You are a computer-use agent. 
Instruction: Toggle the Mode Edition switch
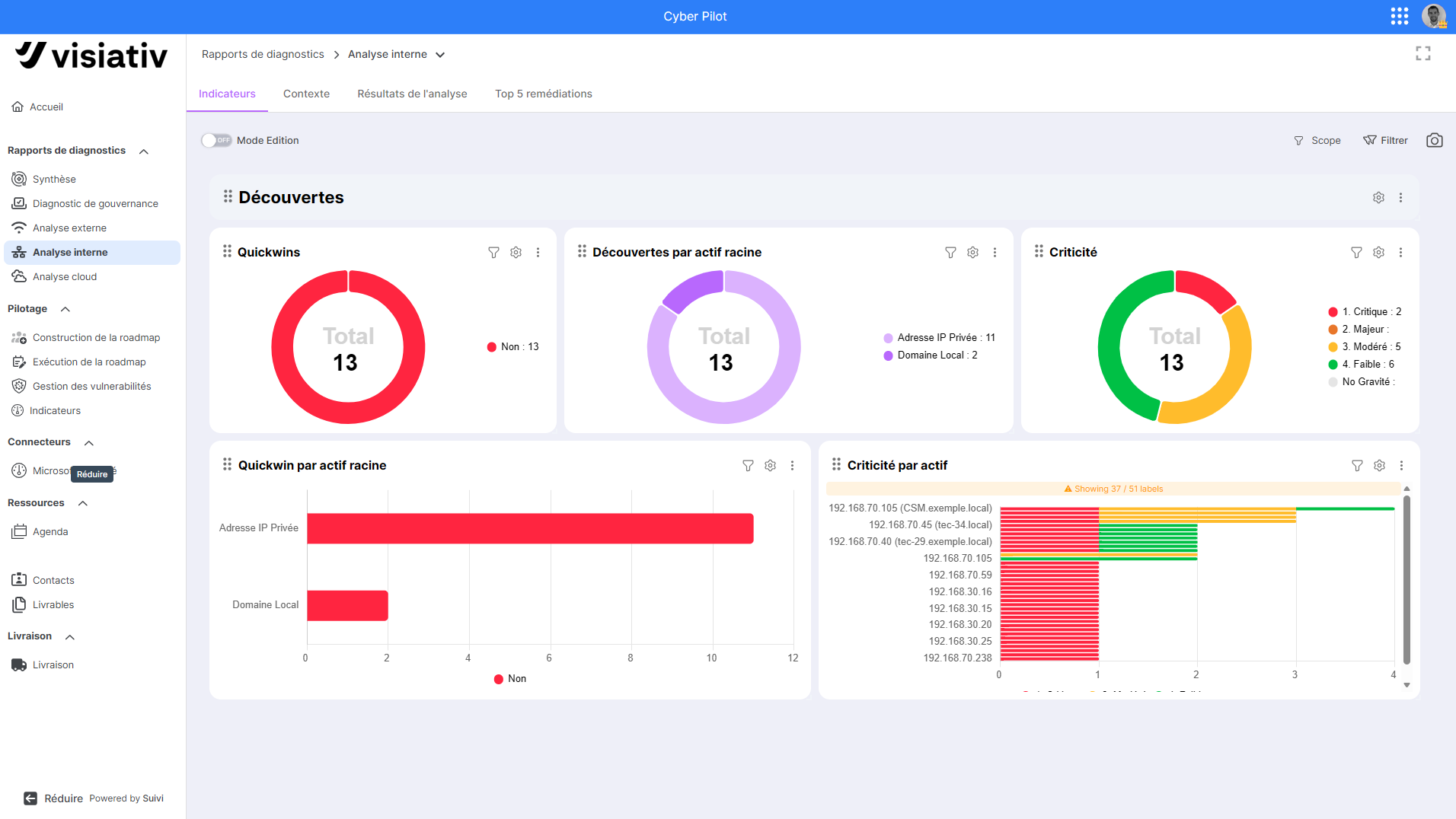pos(216,140)
